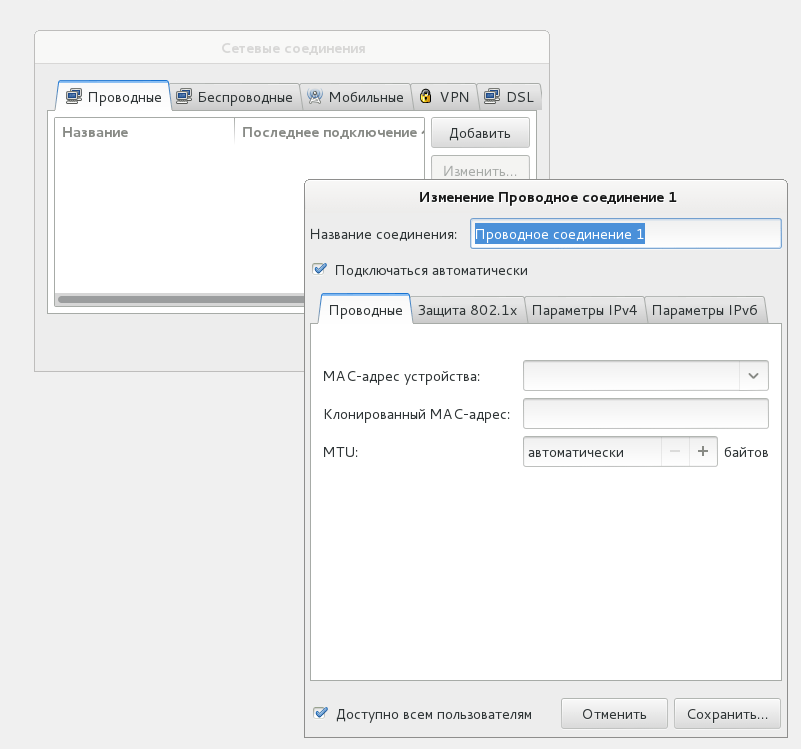801x749 pixels.
Task: Open Мобильные tab in Сетевые соединения window
Action: 356,97
